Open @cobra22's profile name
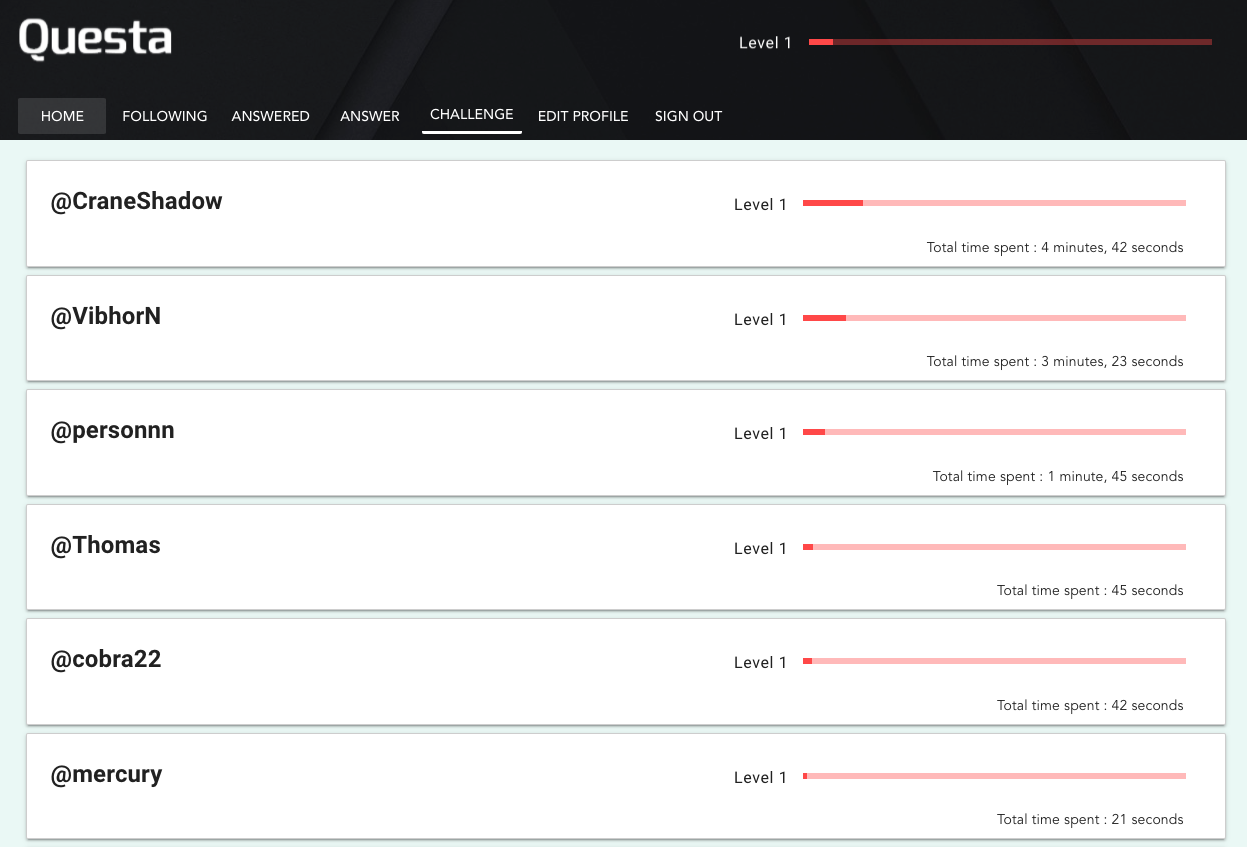Screen dimensions: 1247x847 [106, 660]
